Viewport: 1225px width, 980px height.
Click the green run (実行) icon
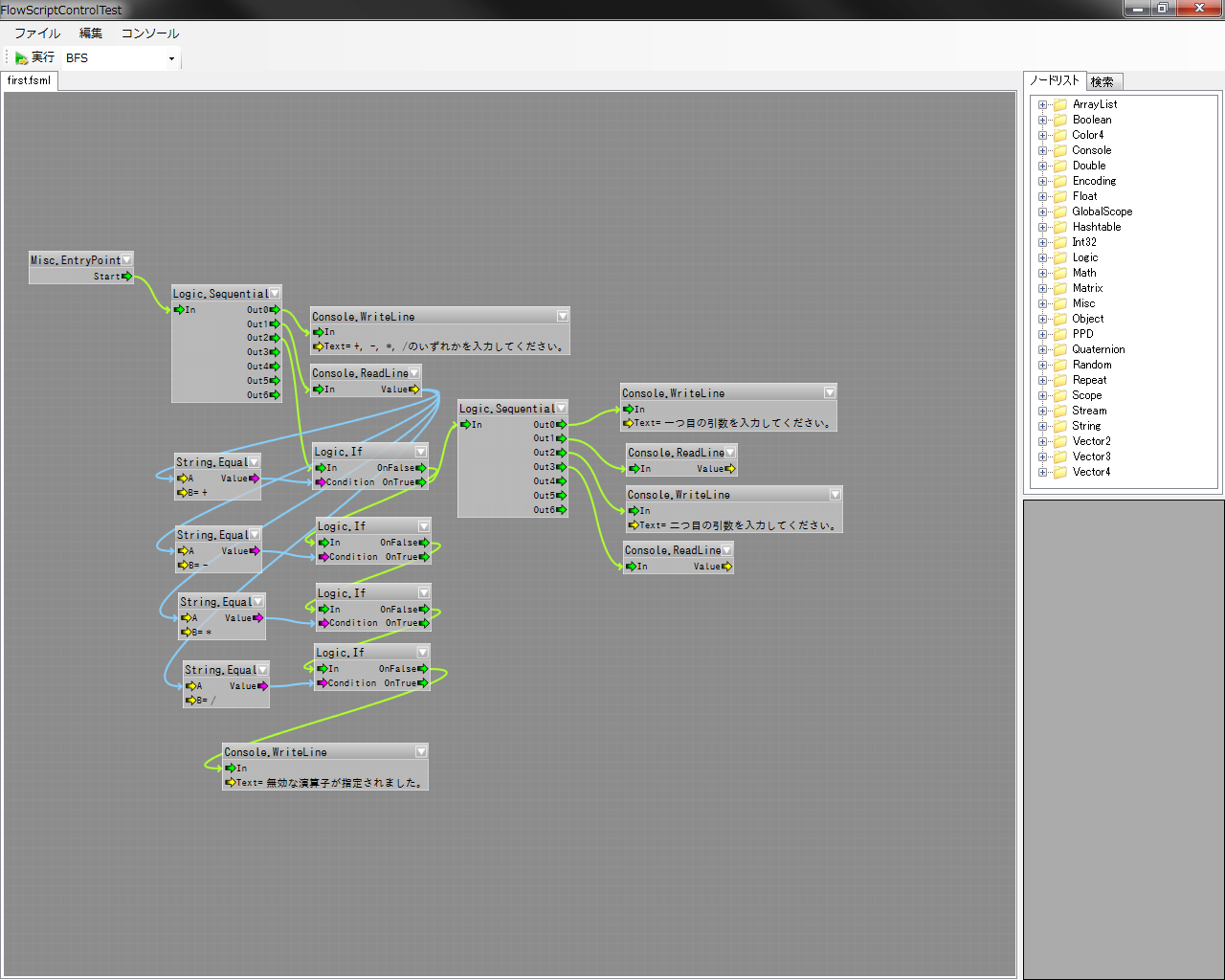click(x=21, y=58)
